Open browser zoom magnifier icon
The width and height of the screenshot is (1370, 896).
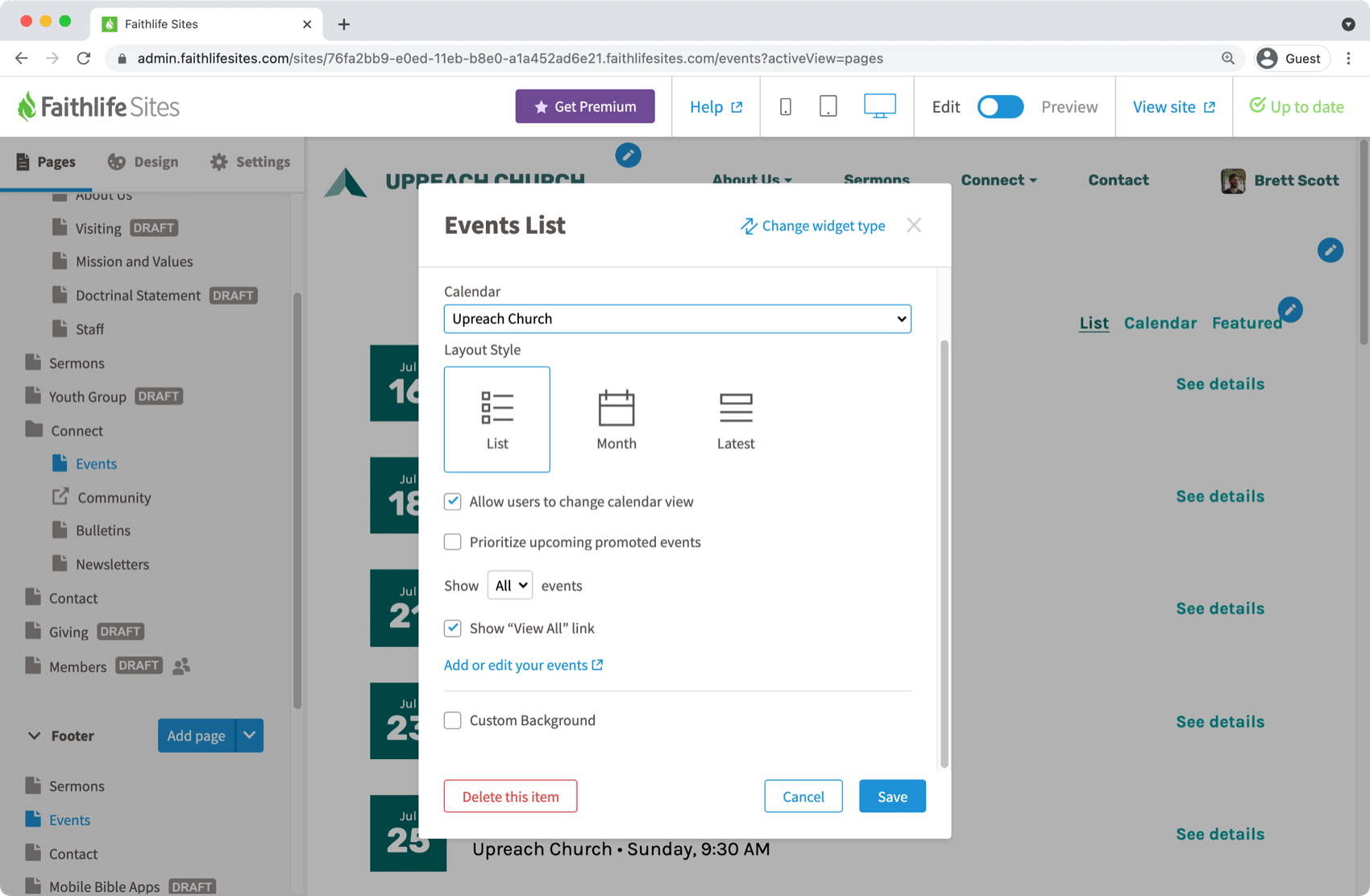pyautogui.click(x=1228, y=58)
